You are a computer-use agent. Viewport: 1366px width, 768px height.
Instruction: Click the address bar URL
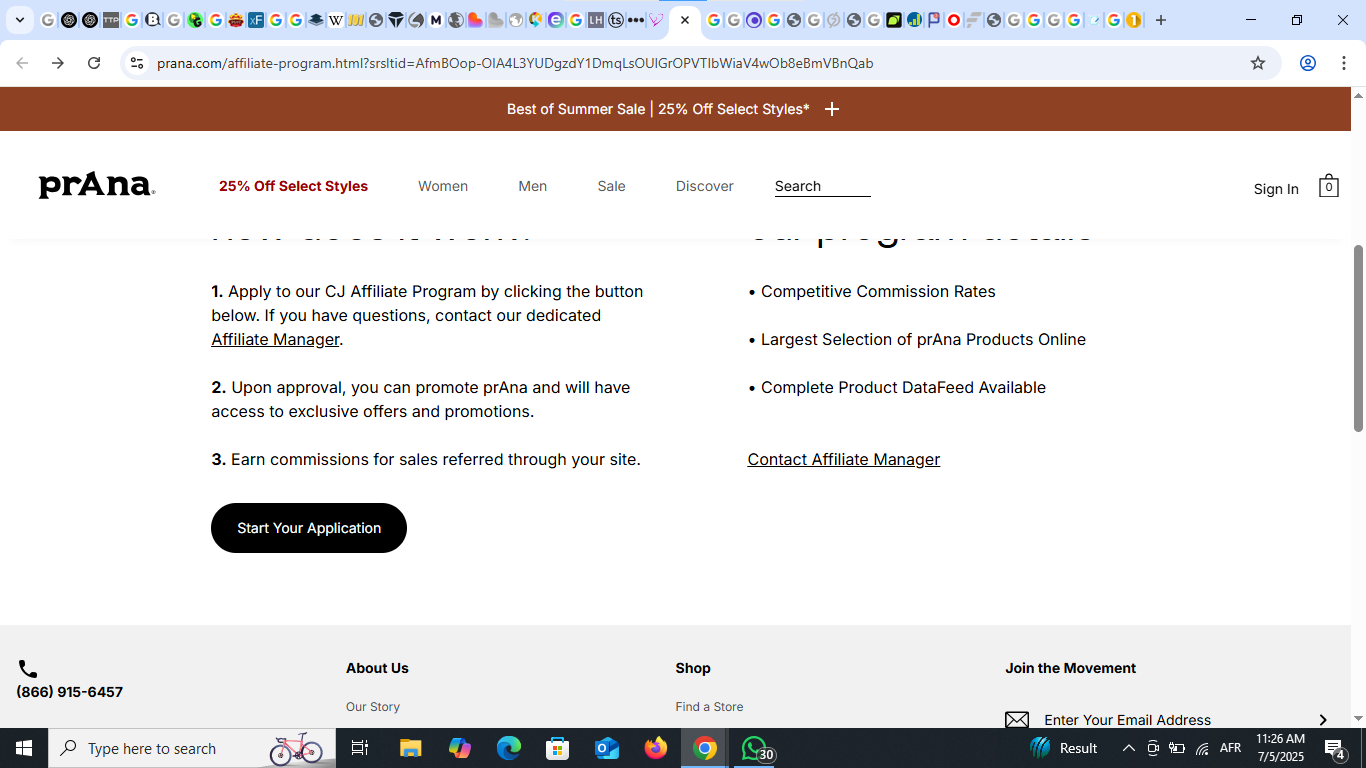pyautogui.click(x=515, y=63)
